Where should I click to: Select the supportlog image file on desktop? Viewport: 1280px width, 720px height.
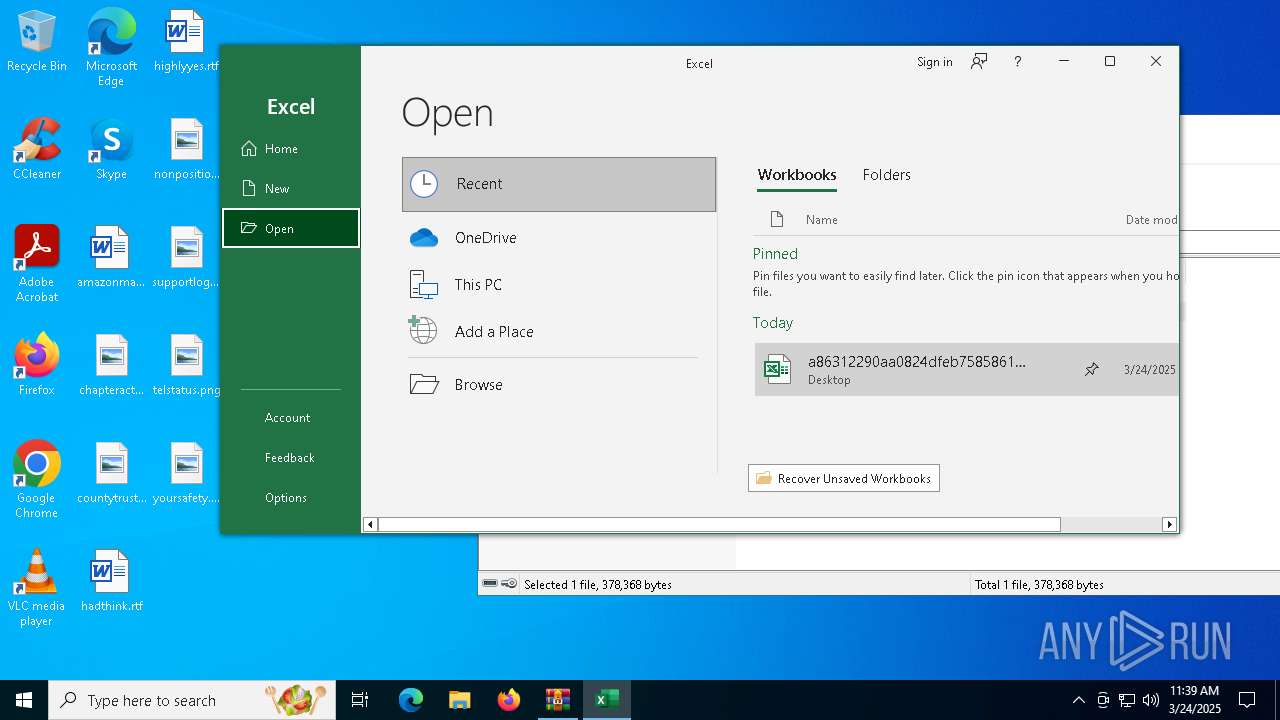186,258
